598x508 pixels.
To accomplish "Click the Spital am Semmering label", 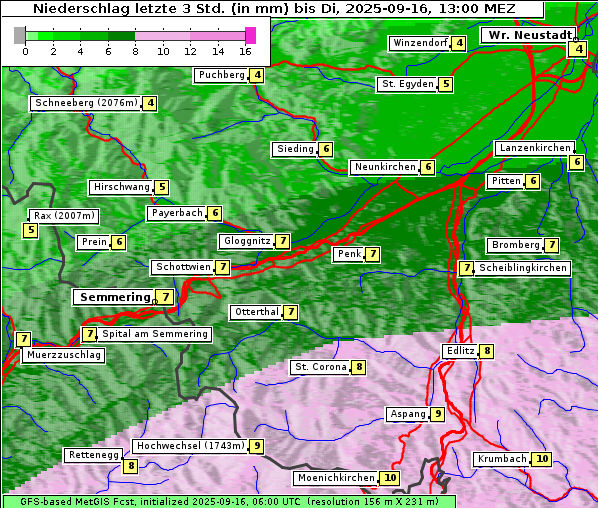I will pos(154,334).
